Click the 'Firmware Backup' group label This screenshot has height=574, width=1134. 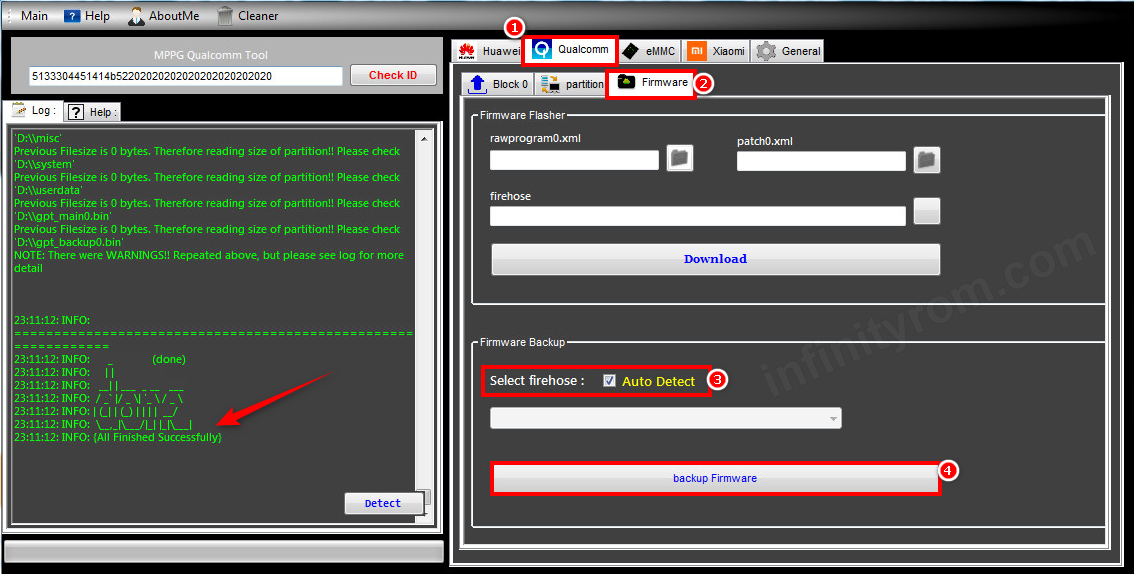[x=523, y=342]
